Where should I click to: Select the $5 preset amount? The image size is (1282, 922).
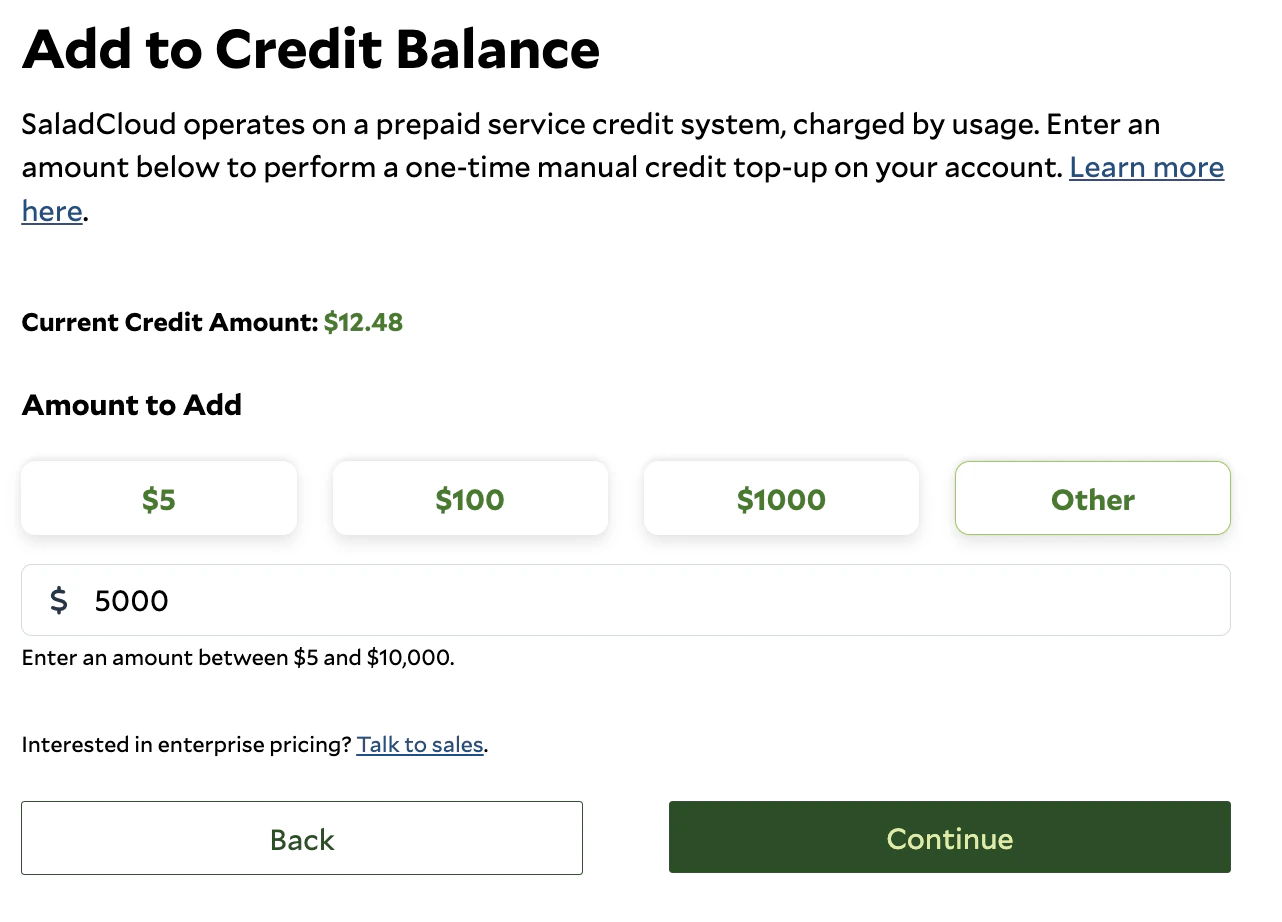click(x=159, y=498)
